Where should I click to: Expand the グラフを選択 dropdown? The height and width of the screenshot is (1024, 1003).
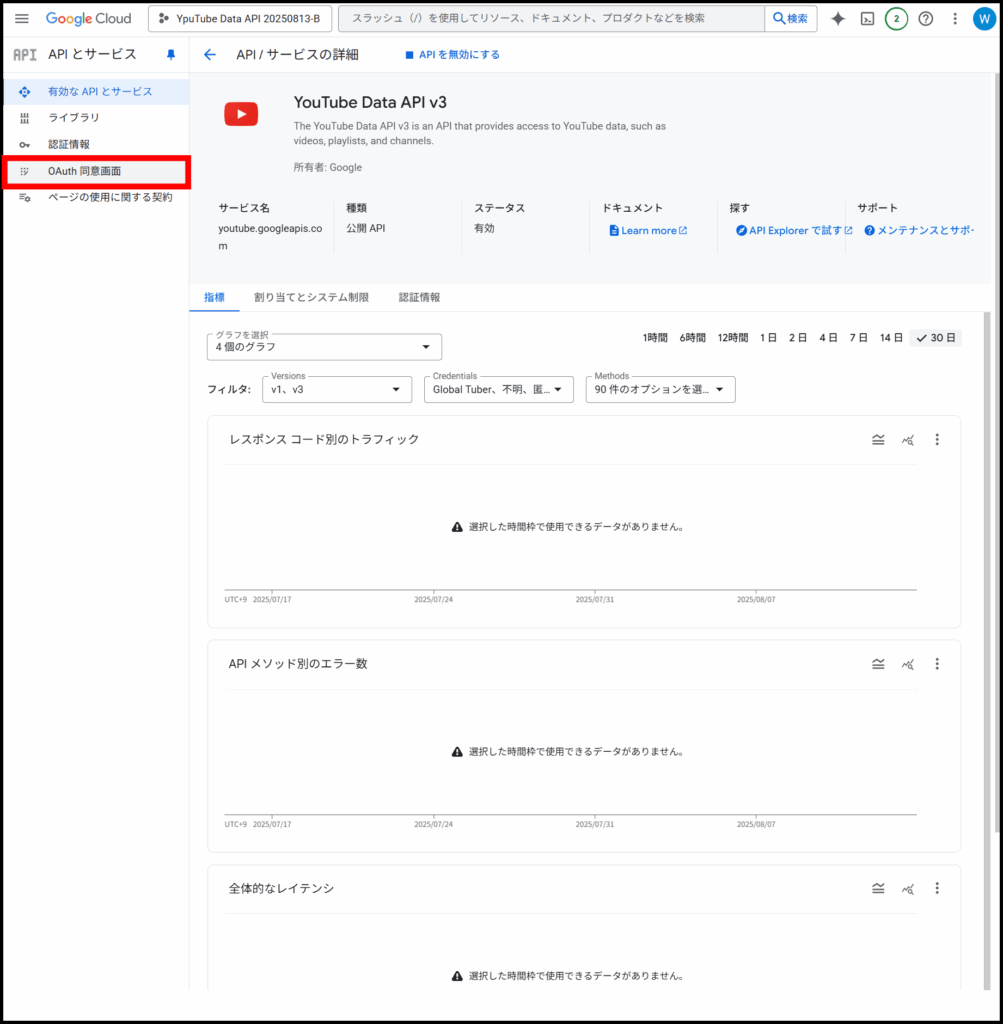pyautogui.click(x=324, y=347)
